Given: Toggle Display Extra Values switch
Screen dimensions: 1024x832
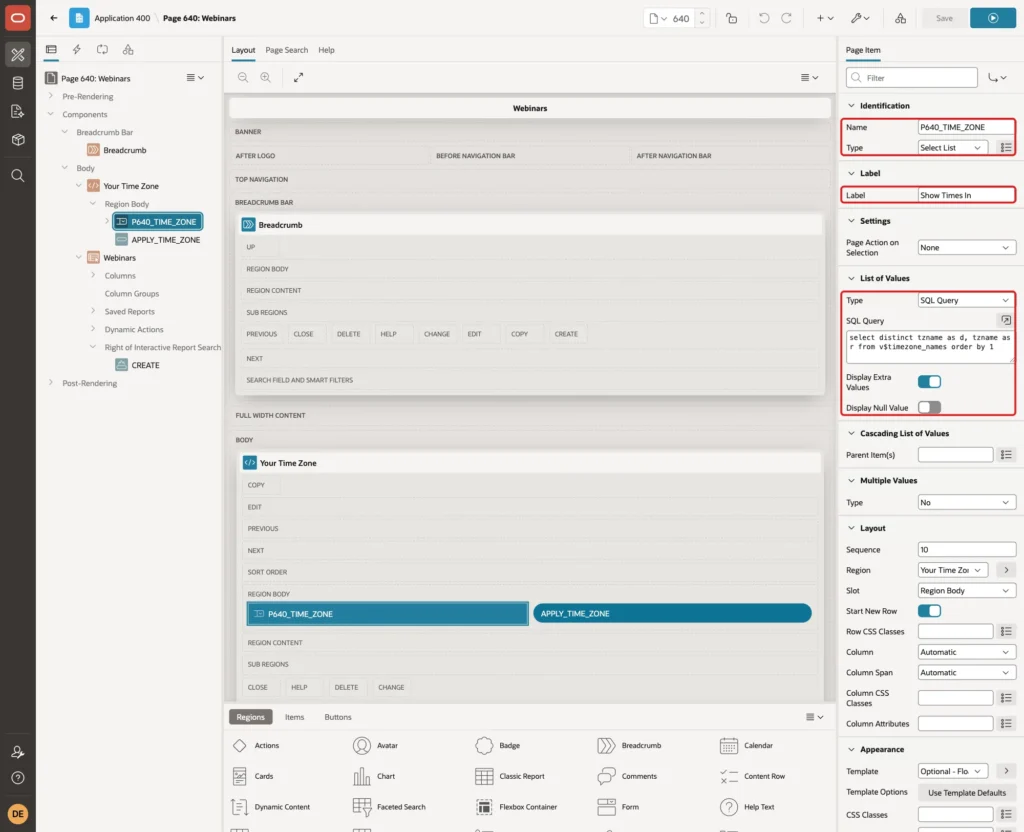Looking at the screenshot, I should [929, 381].
